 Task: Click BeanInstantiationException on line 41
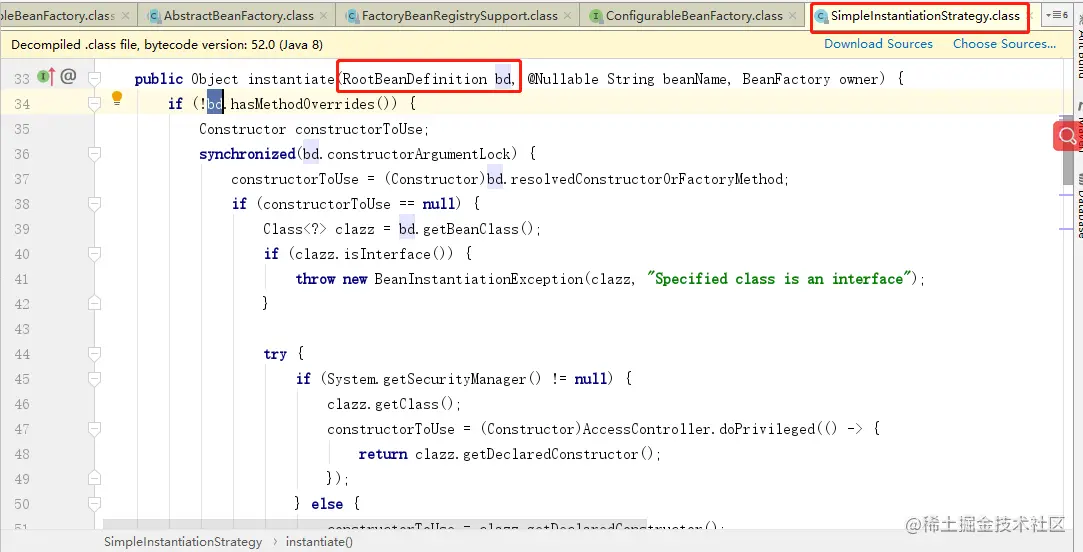(x=479, y=279)
